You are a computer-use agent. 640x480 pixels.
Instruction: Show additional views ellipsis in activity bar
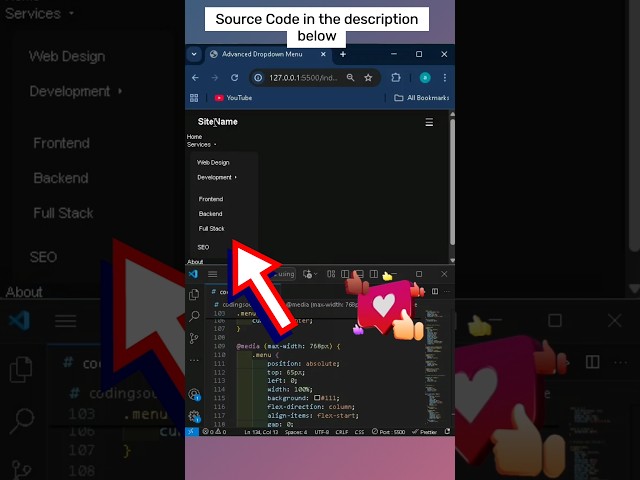click(x=194, y=360)
